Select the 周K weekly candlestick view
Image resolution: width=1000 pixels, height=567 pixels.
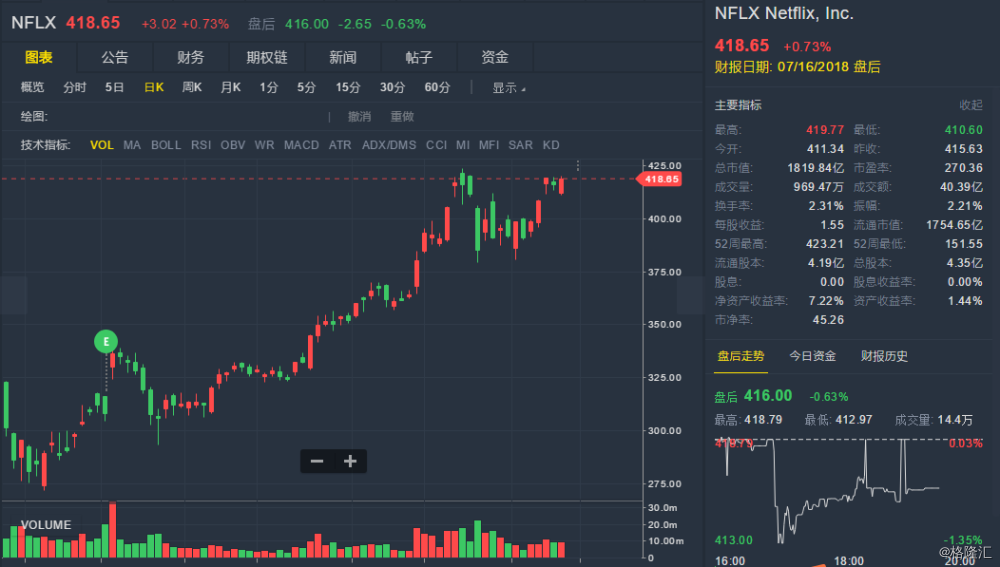tap(192, 87)
